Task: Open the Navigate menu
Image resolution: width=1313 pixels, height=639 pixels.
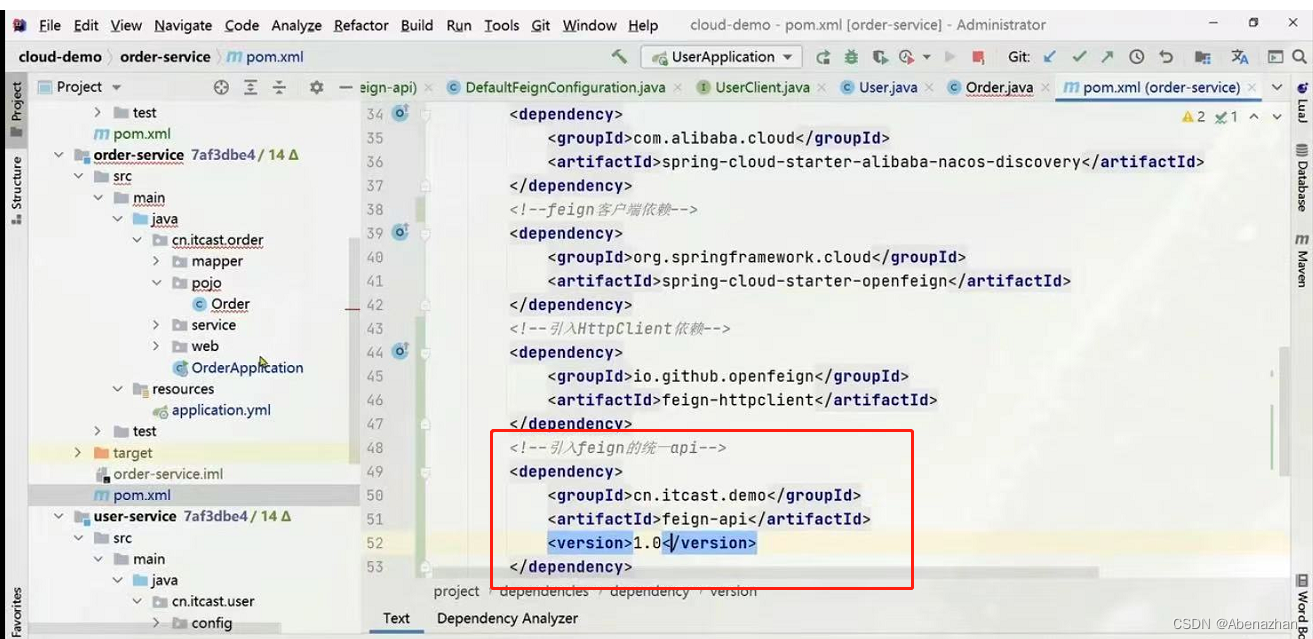Action: point(183,25)
